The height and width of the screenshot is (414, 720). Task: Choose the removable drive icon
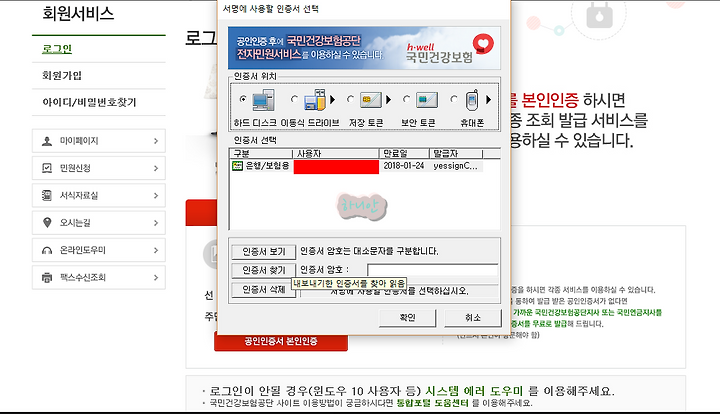click(315, 100)
